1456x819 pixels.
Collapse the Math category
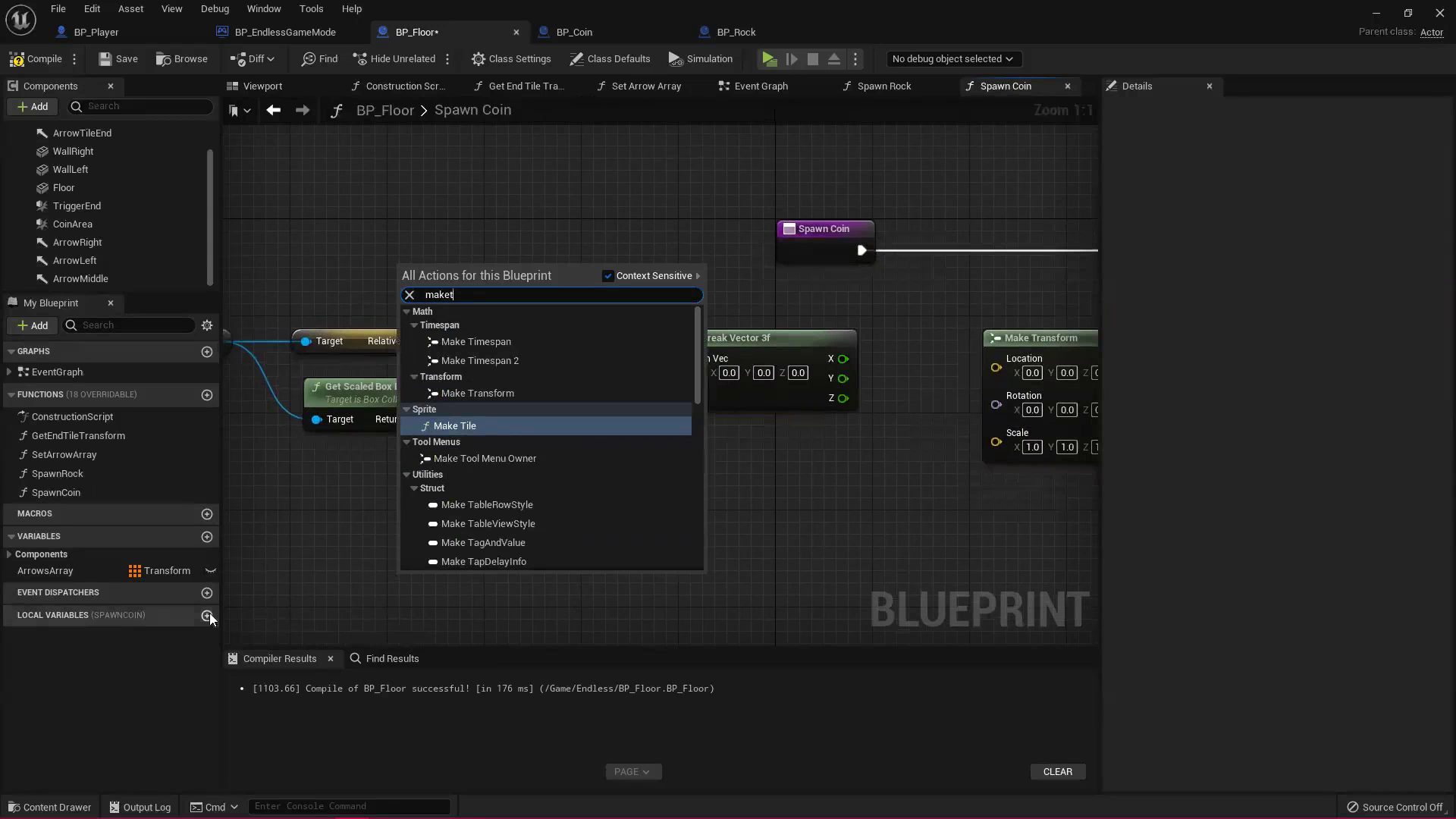click(406, 312)
